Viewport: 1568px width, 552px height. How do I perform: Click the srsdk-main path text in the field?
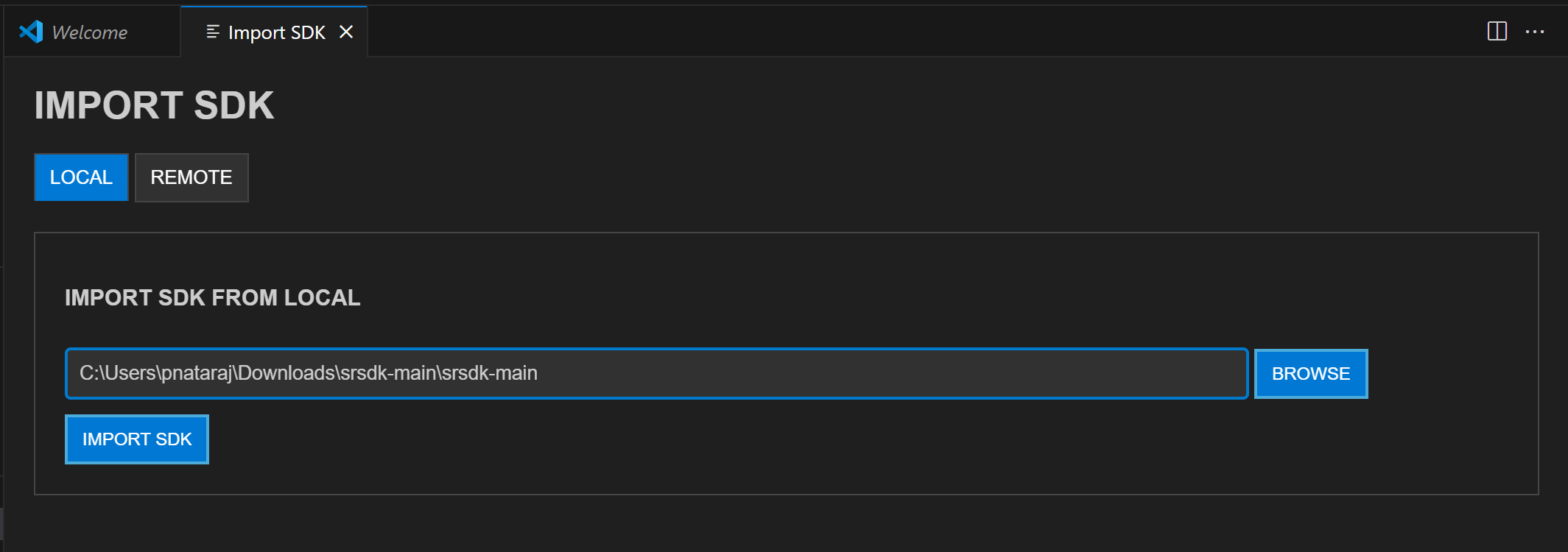[x=309, y=373]
